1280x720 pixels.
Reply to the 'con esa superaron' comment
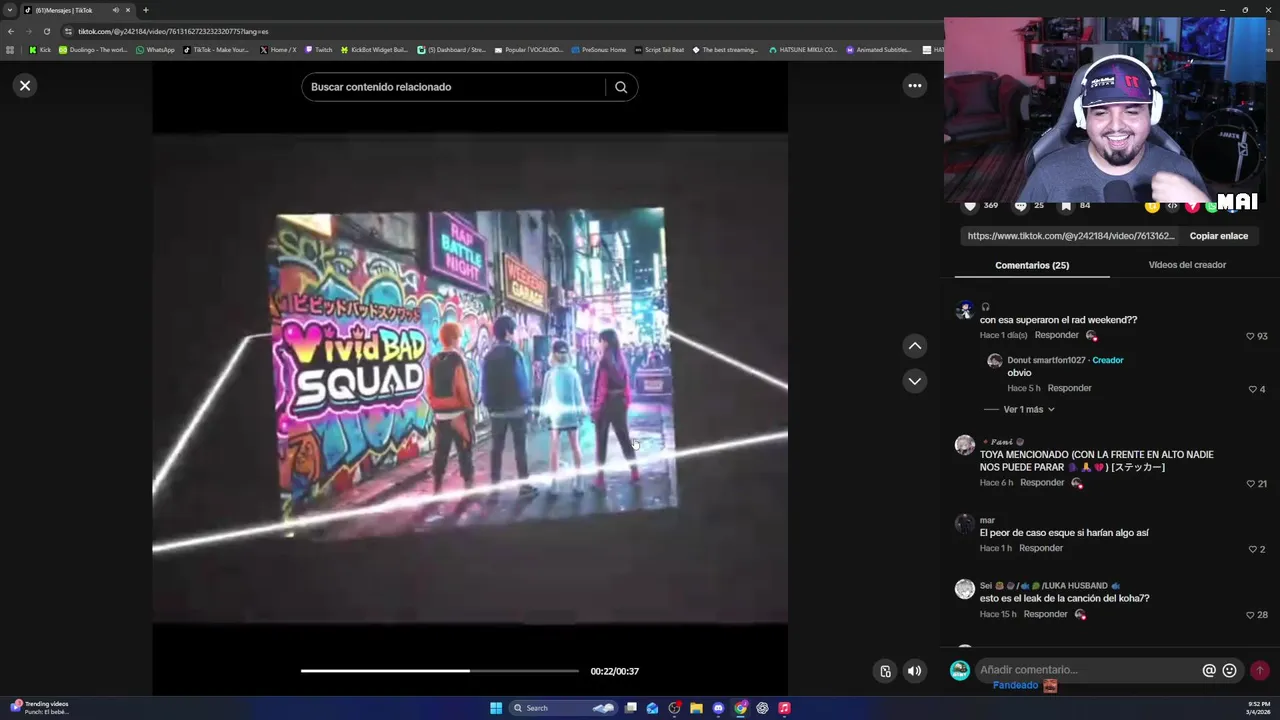1056,335
